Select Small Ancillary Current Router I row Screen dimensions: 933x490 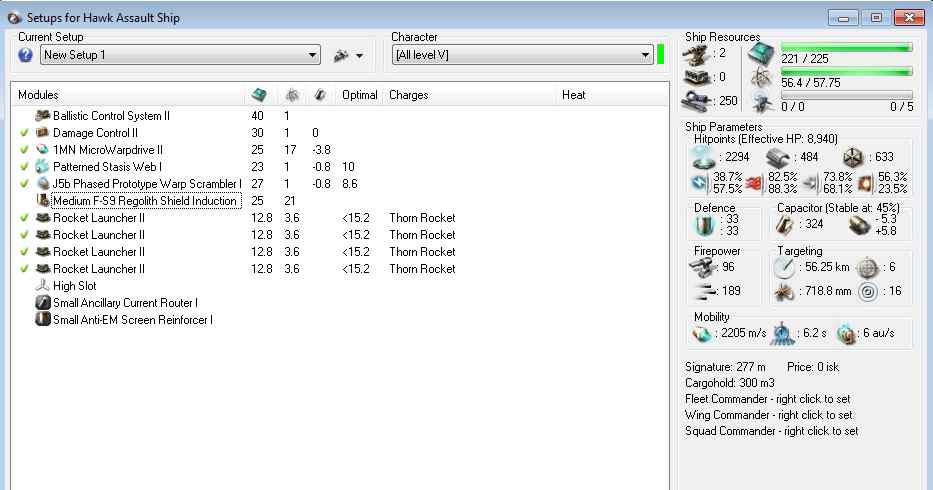(x=339, y=303)
